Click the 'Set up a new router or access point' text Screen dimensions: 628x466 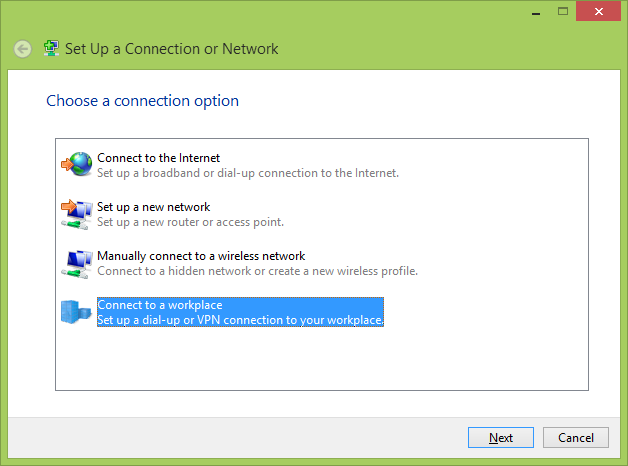pyautogui.click(x=190, y=222)
